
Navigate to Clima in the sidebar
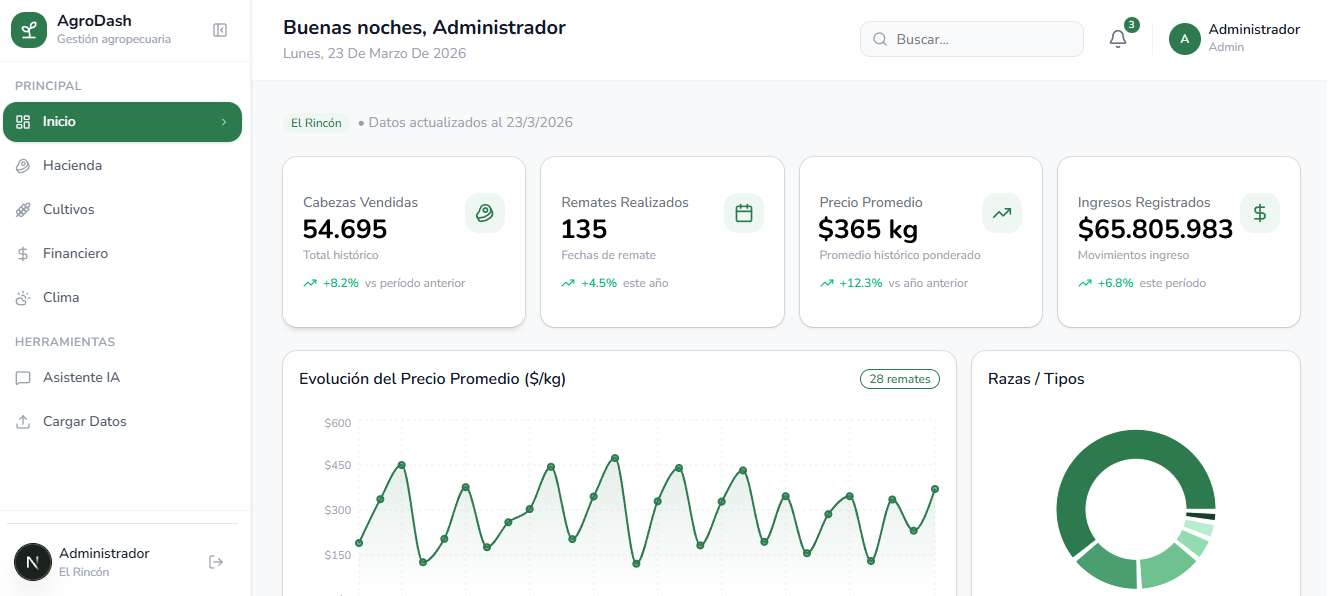click(x=61, y=298)
